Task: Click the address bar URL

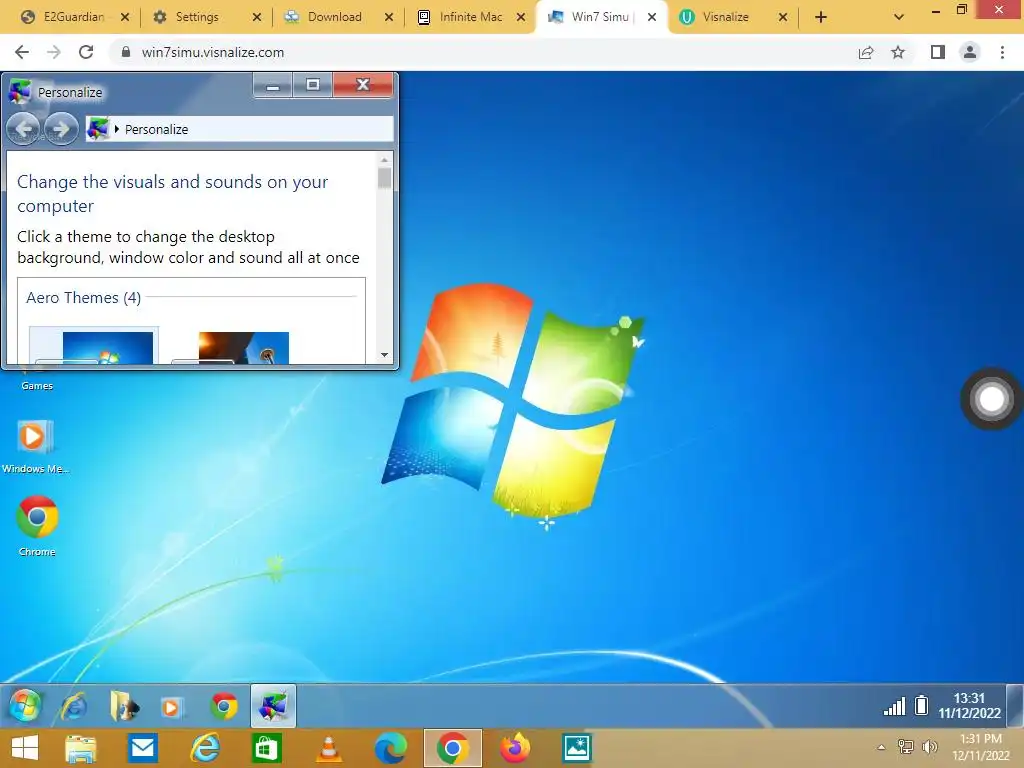Action: click(213, 53)
